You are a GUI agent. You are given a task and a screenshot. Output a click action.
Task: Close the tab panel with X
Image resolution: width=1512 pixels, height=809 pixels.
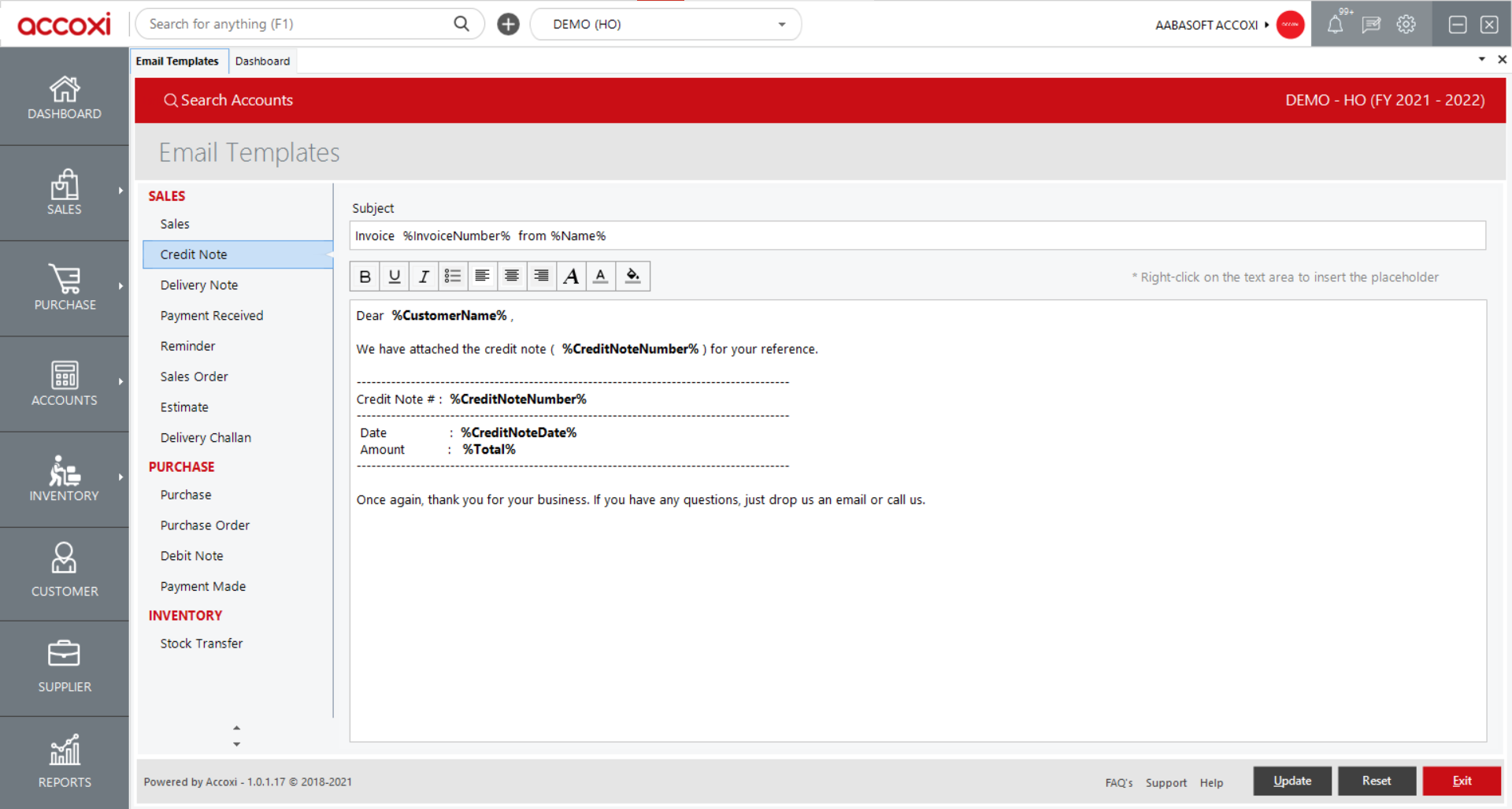point(1502,60)
